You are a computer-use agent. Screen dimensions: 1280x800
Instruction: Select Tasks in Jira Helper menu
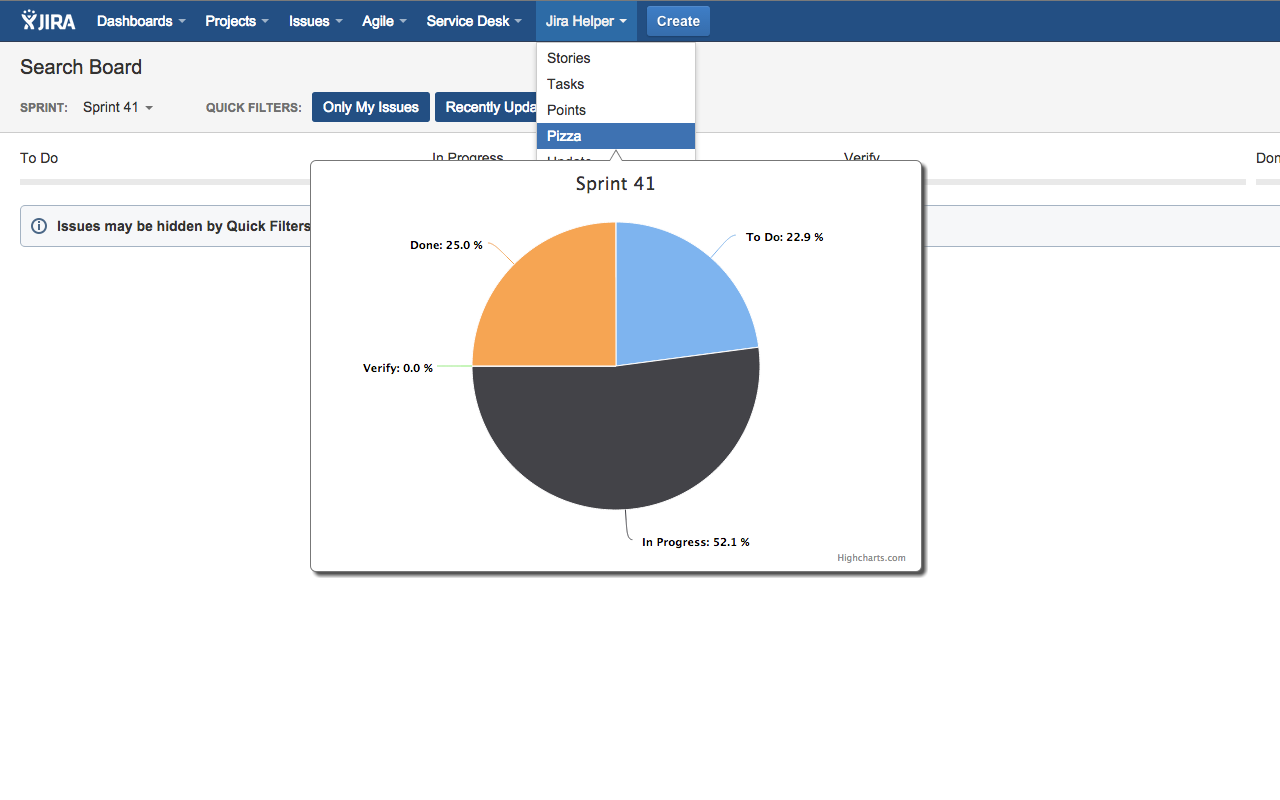click(616, 84)
